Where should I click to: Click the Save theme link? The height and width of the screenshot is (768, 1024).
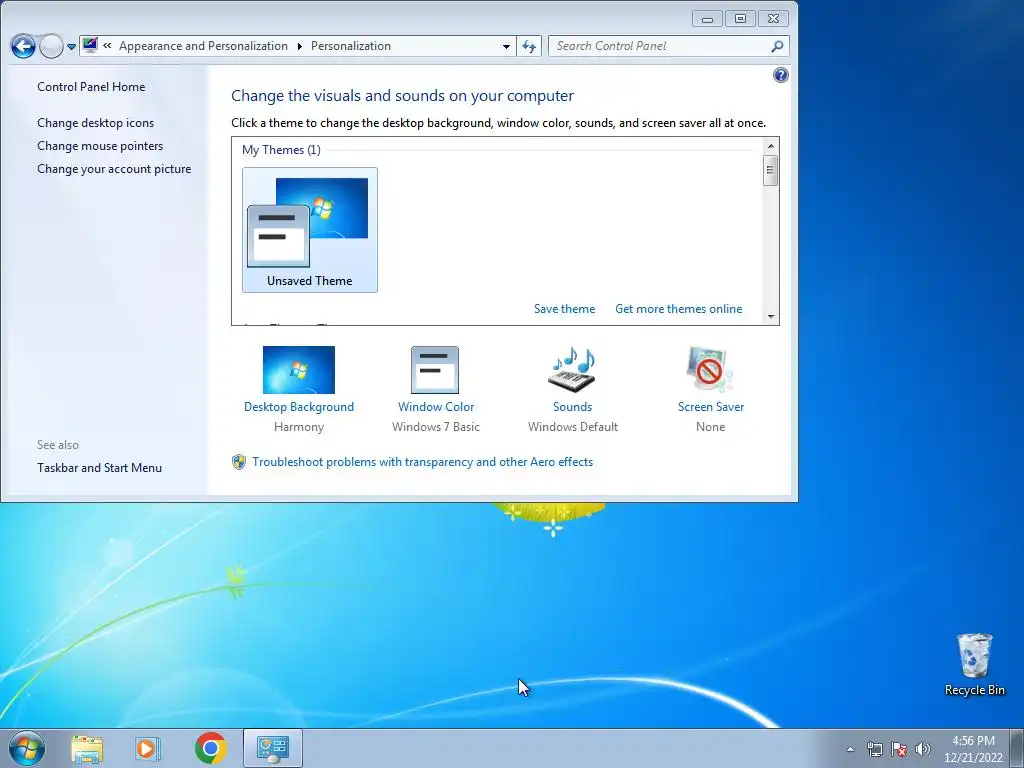click(564, 309)
